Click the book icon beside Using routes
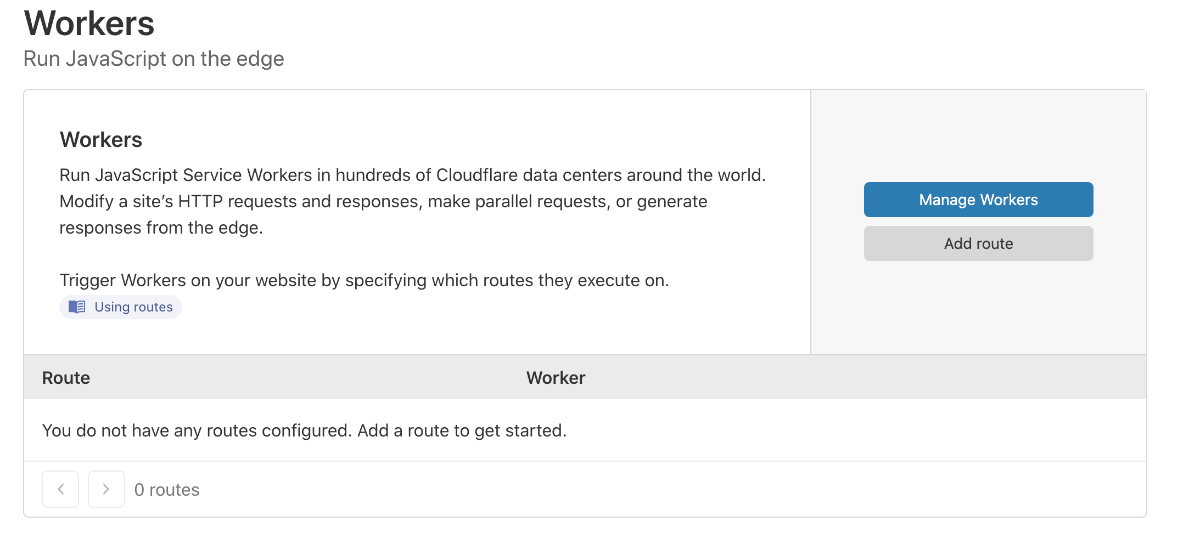Image resolution: width=1200 pixels, height=533 pixels. 77,307
